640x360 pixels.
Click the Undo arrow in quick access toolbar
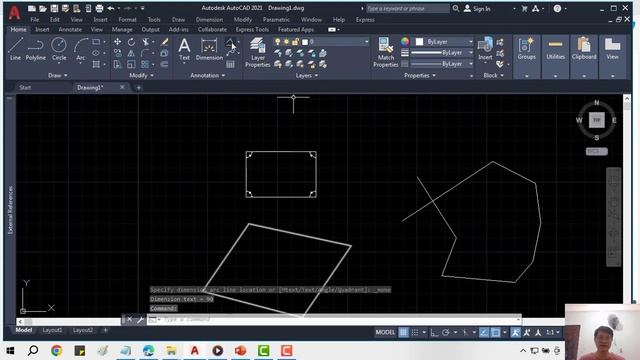click(111, 8)
